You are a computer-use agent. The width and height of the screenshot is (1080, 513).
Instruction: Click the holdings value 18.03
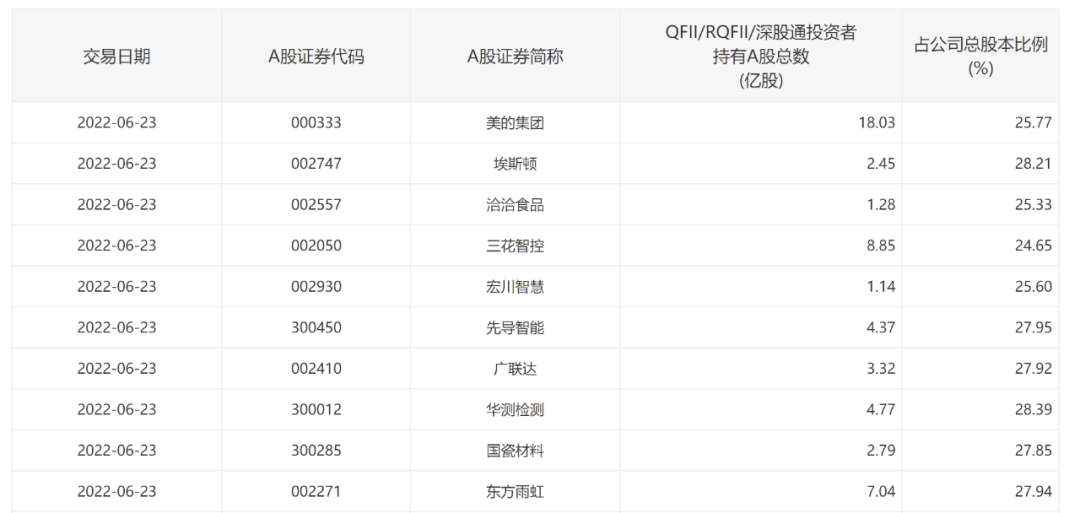878,123
